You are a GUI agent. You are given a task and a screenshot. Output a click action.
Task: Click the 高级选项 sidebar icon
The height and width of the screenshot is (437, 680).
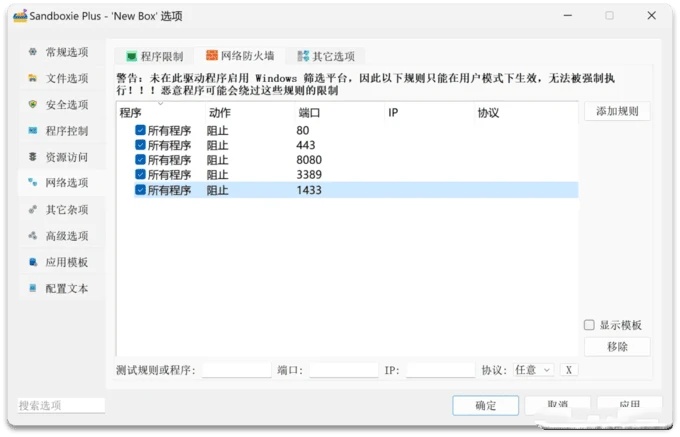click(x=33, y=235)
